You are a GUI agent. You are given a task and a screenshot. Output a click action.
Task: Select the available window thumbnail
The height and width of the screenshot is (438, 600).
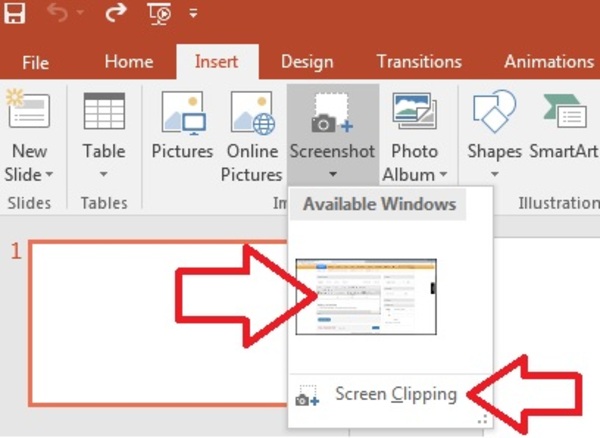tap(366, 295)
